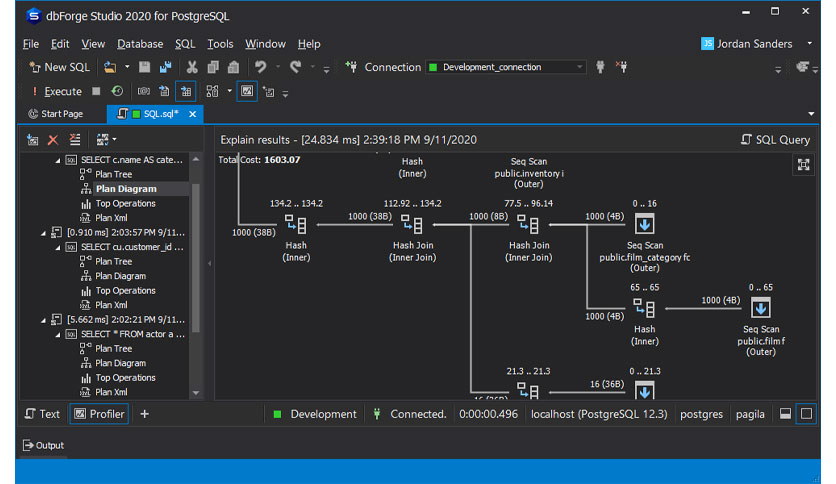Select the highlighted Plan Diagram item

[x=126, y=189]
